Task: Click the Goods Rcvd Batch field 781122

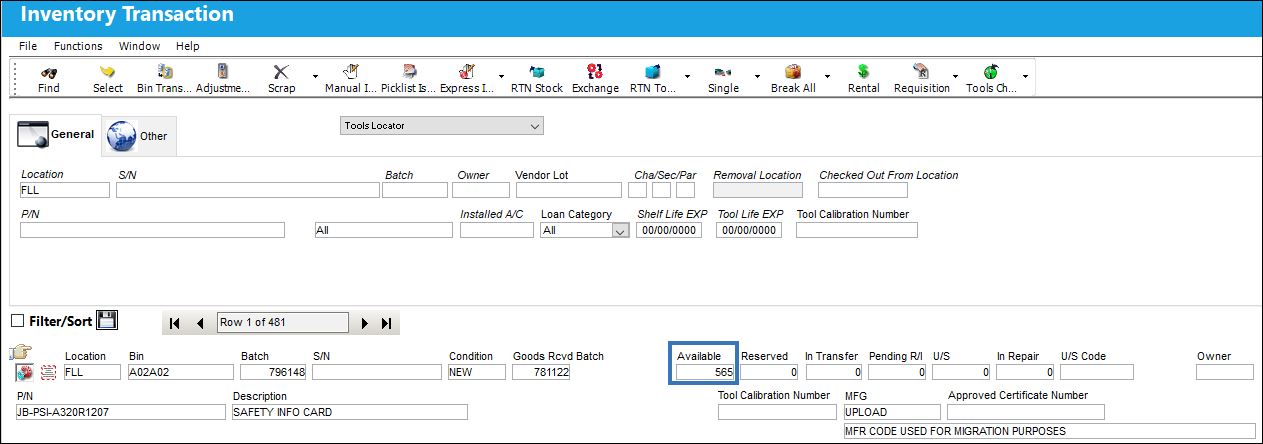Action: (x=542, y=372)
